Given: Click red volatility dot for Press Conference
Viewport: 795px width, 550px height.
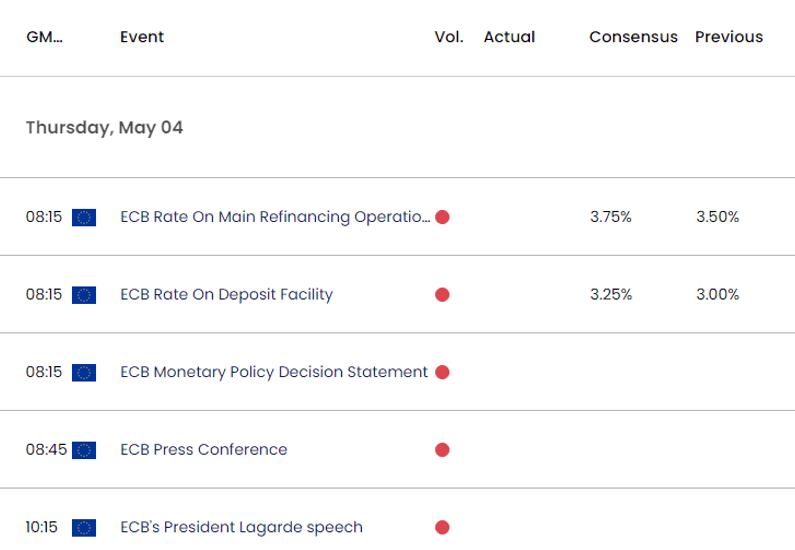Looking at the screenshot, I should click(x=442, y=450).
